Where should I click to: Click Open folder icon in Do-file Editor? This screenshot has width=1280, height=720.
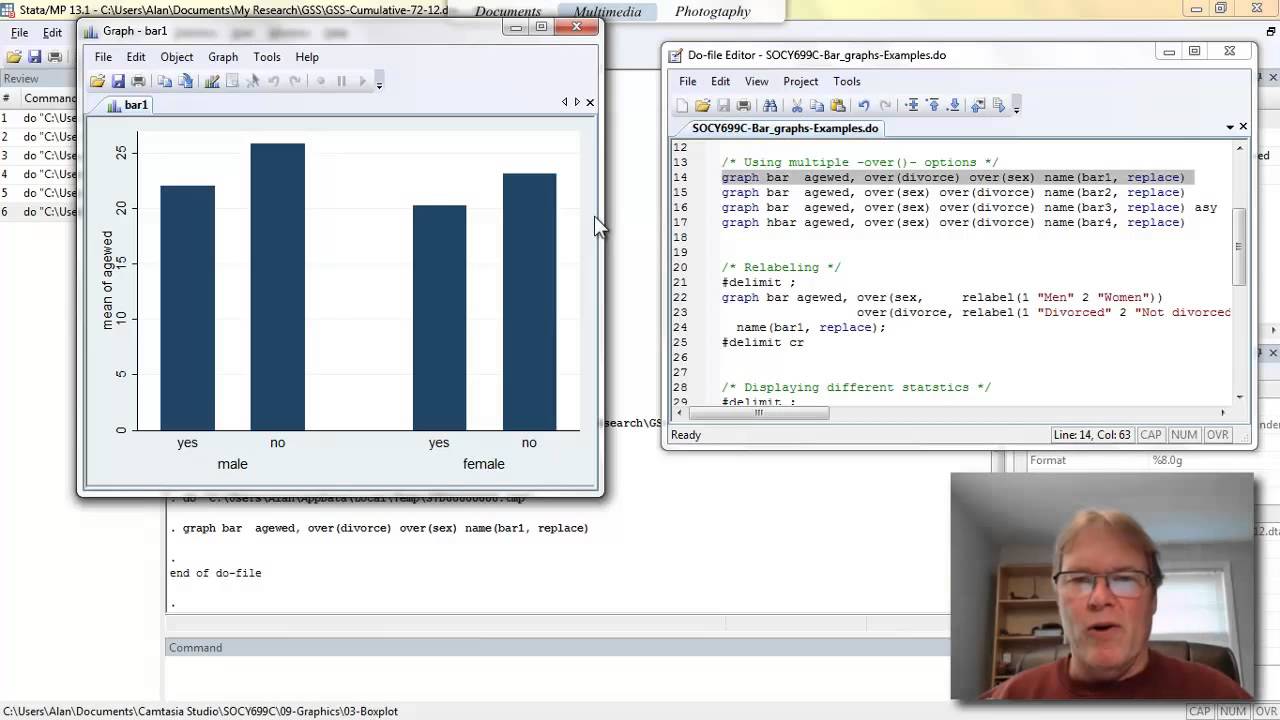(x=702, y=105)
